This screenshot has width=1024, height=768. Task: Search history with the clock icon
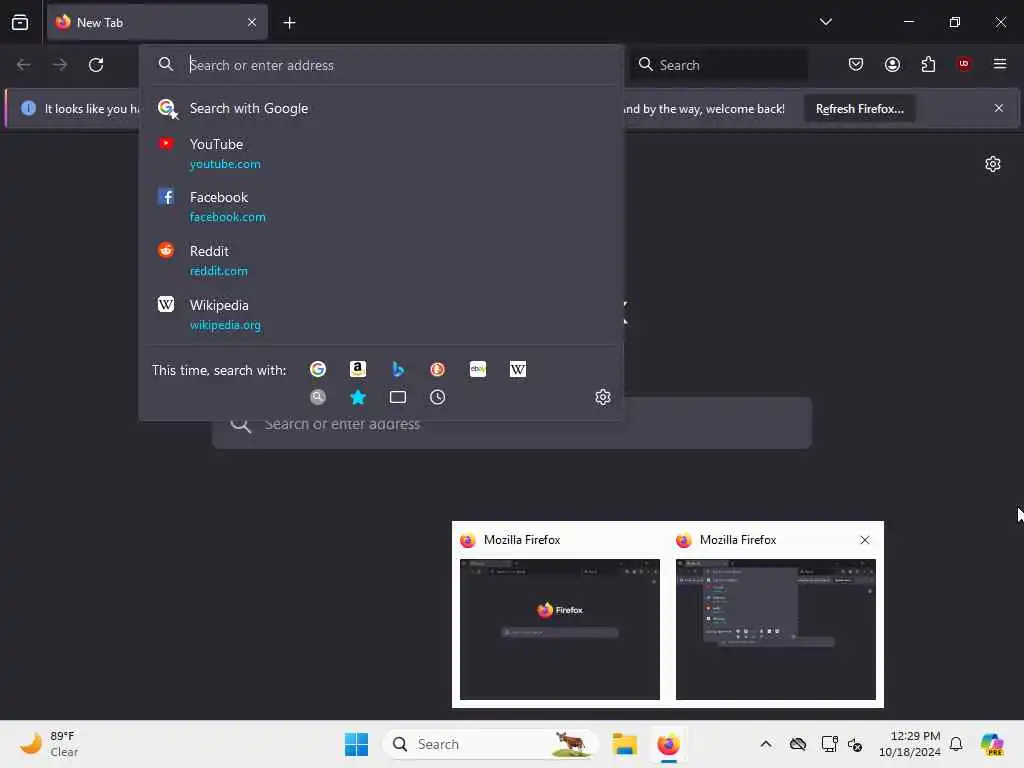point(438,397)
